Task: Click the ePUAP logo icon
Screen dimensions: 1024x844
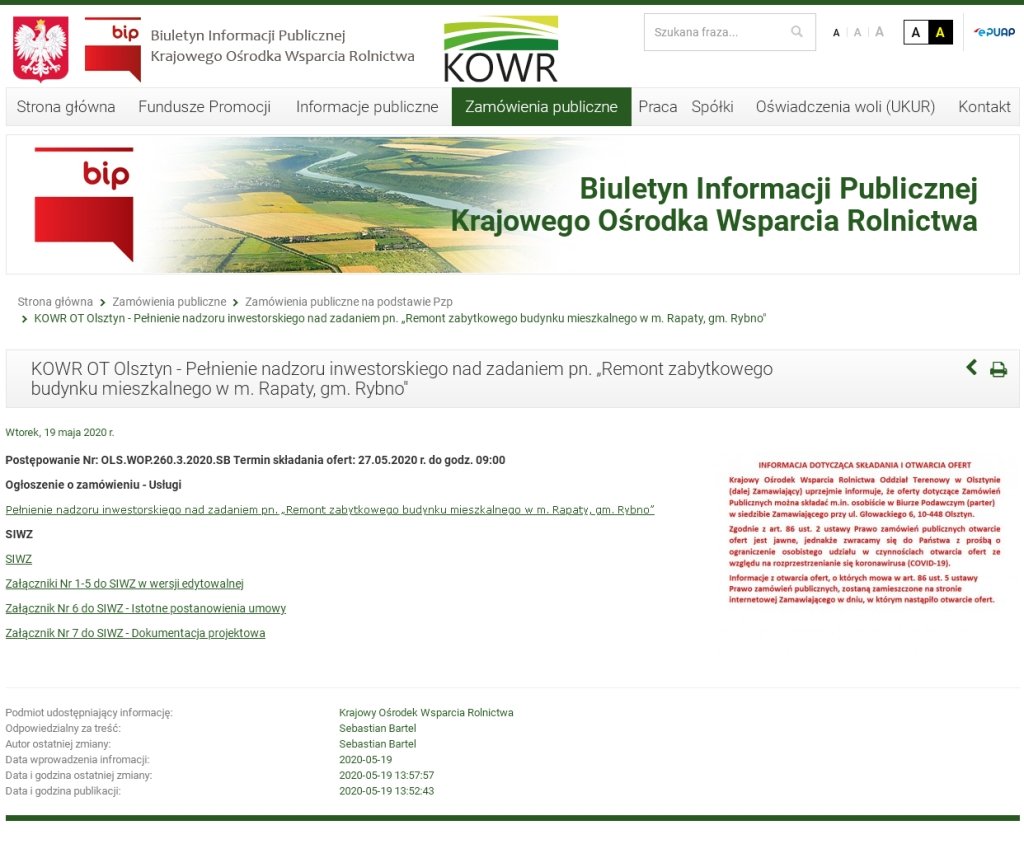Action: pos(994,32)
